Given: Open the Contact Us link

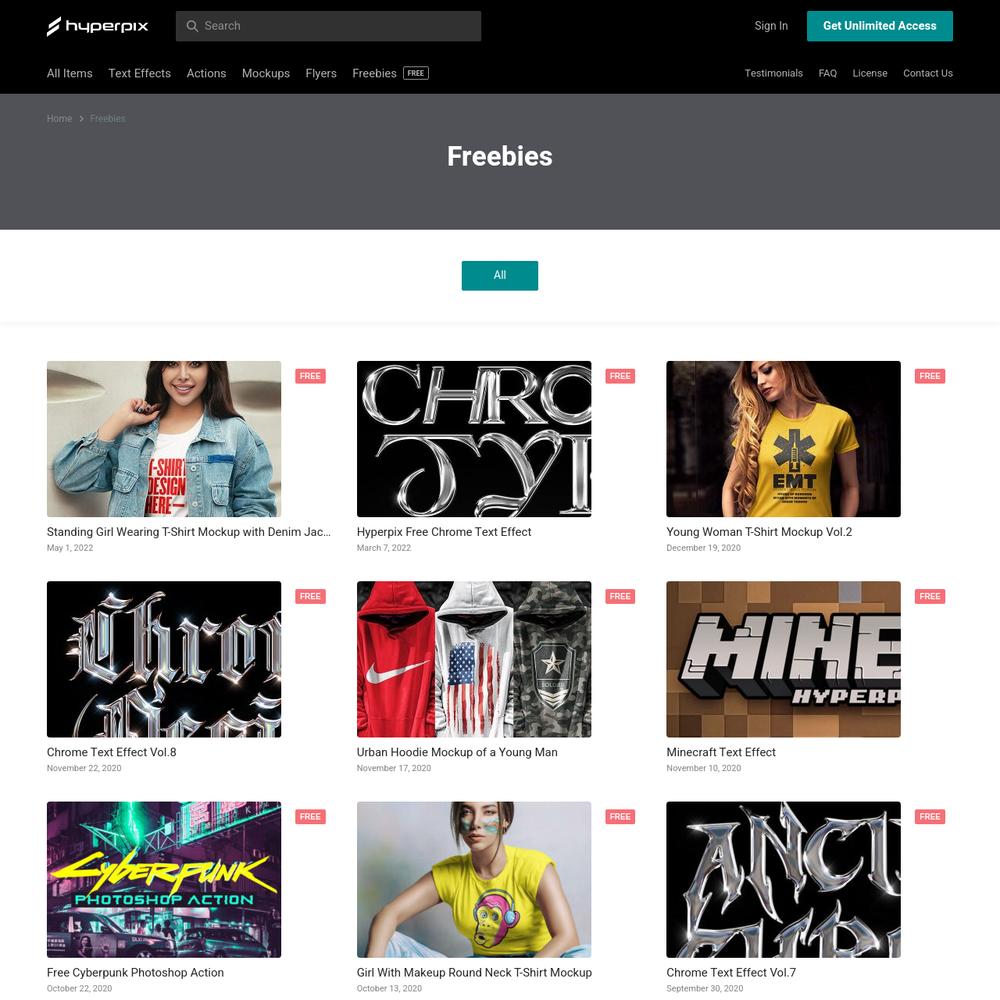Looking at the screenshot, I should coord(928,73).
